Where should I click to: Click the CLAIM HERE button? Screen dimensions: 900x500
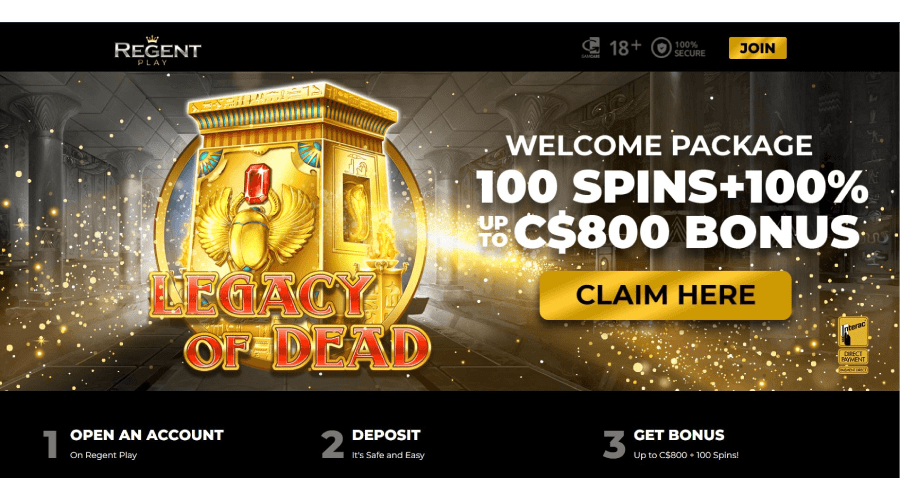tap(665, 295)
